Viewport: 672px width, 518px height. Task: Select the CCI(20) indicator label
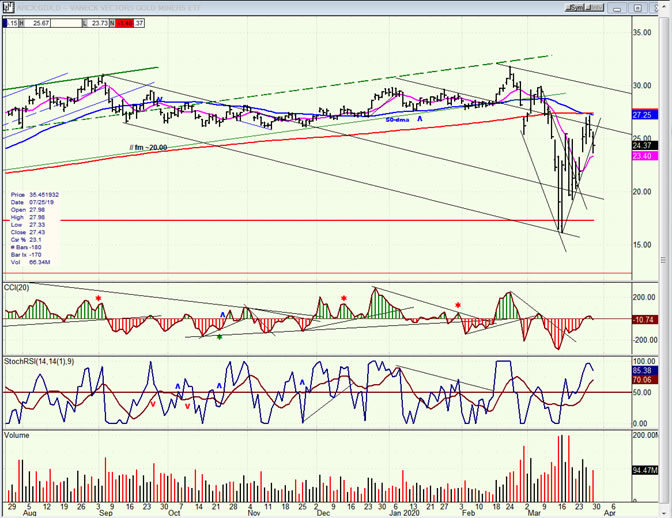(x=18, y=288)
